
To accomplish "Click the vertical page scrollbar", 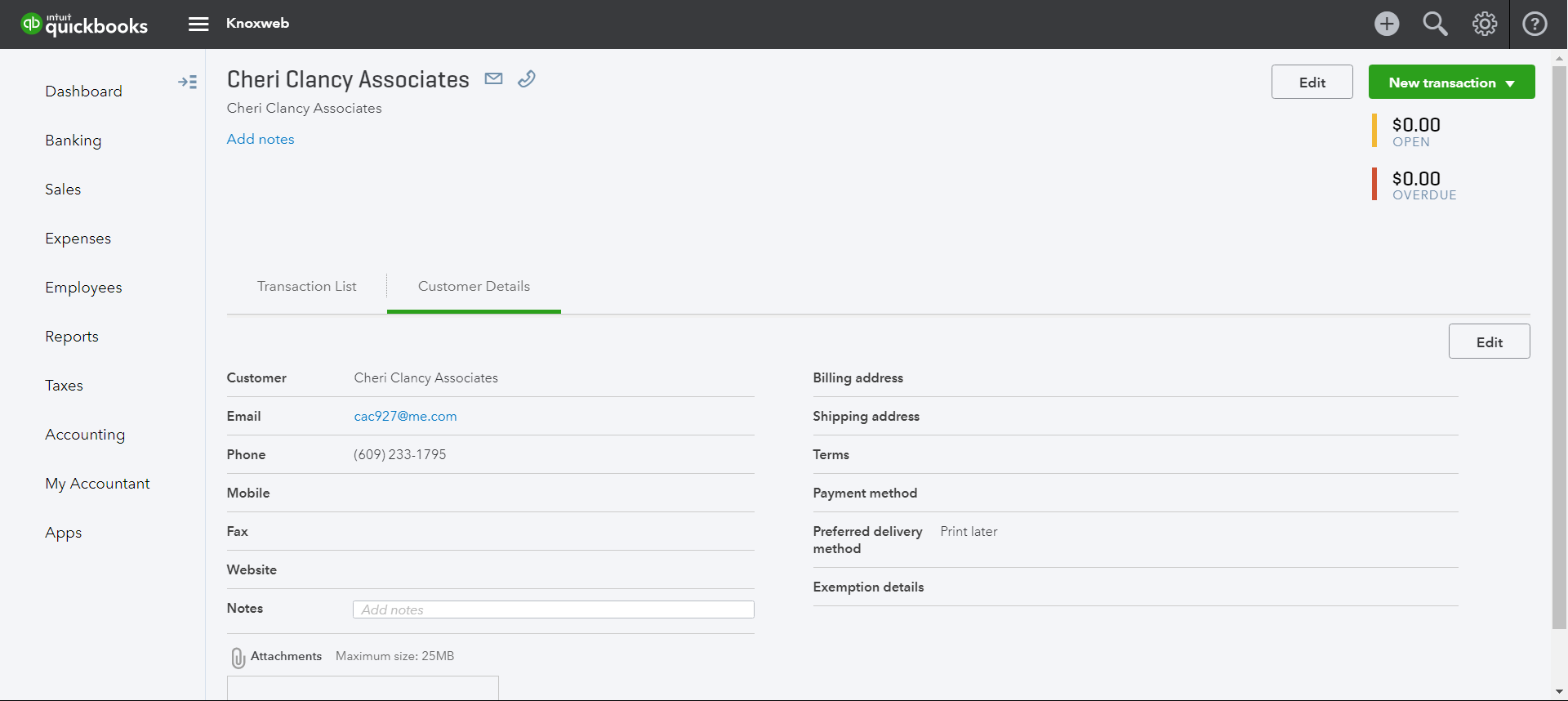I will [1558, 343].
